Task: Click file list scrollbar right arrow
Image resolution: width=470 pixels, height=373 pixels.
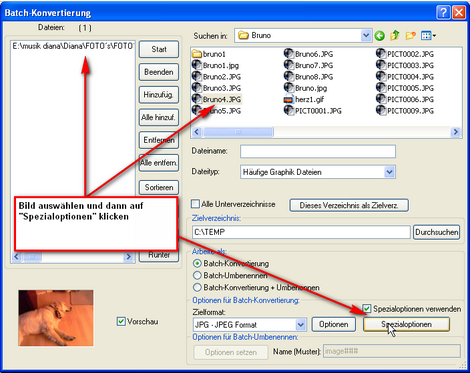Action: [x=128, y=257]
